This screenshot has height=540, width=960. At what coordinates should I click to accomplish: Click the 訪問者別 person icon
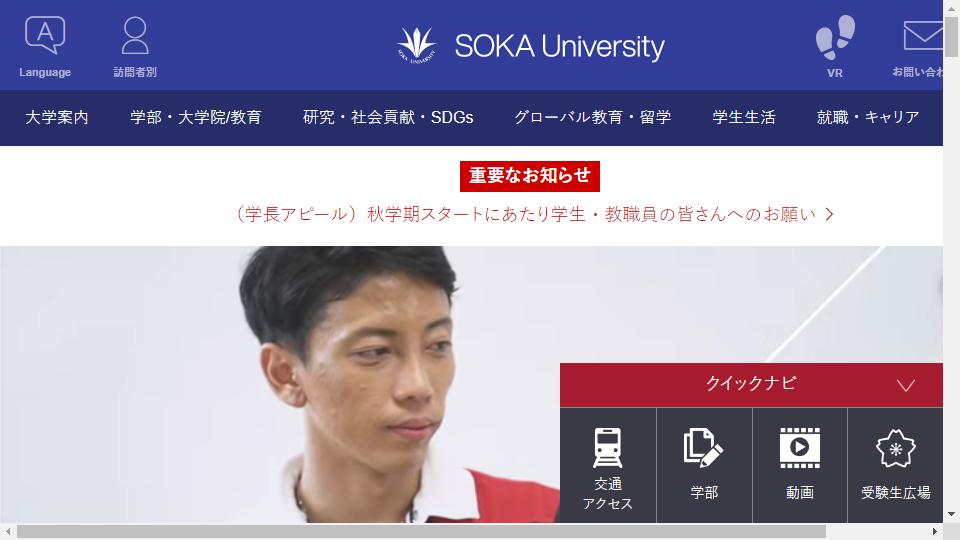point(135,36)
